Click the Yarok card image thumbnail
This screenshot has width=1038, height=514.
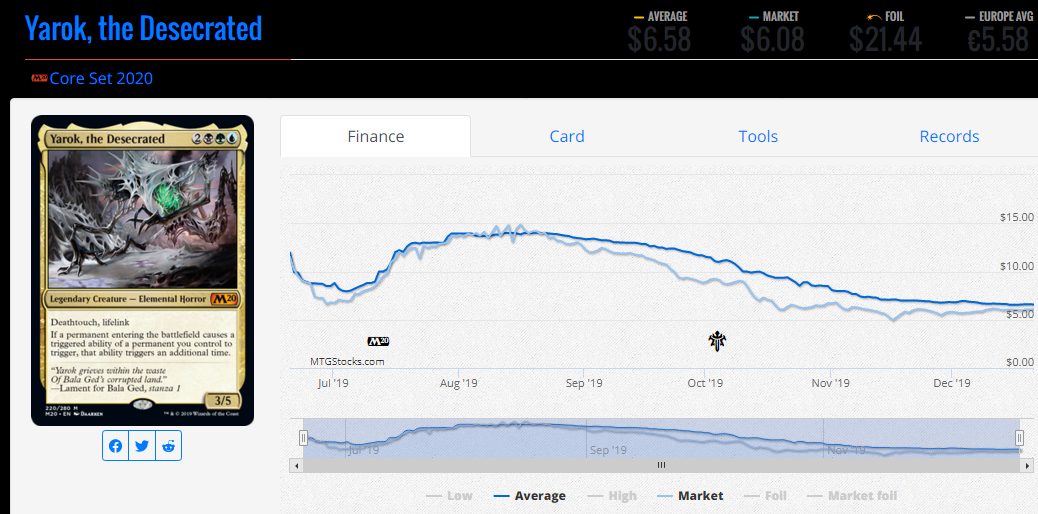[x=142, y=270]
